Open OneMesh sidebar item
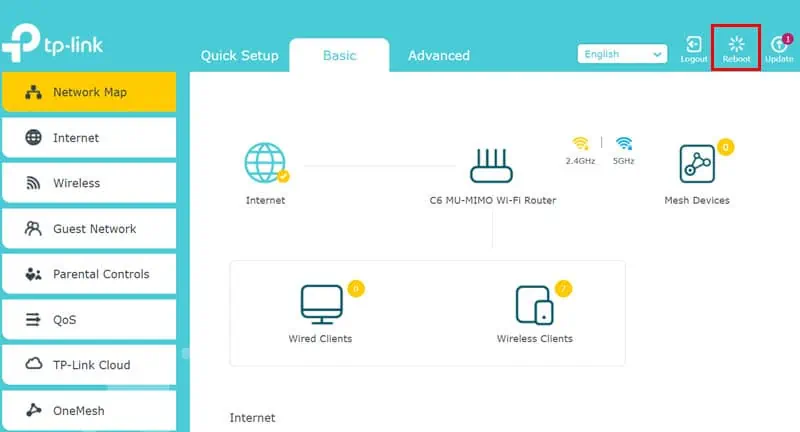The width and height of the screenshot is (800, 432). point(89,411)
